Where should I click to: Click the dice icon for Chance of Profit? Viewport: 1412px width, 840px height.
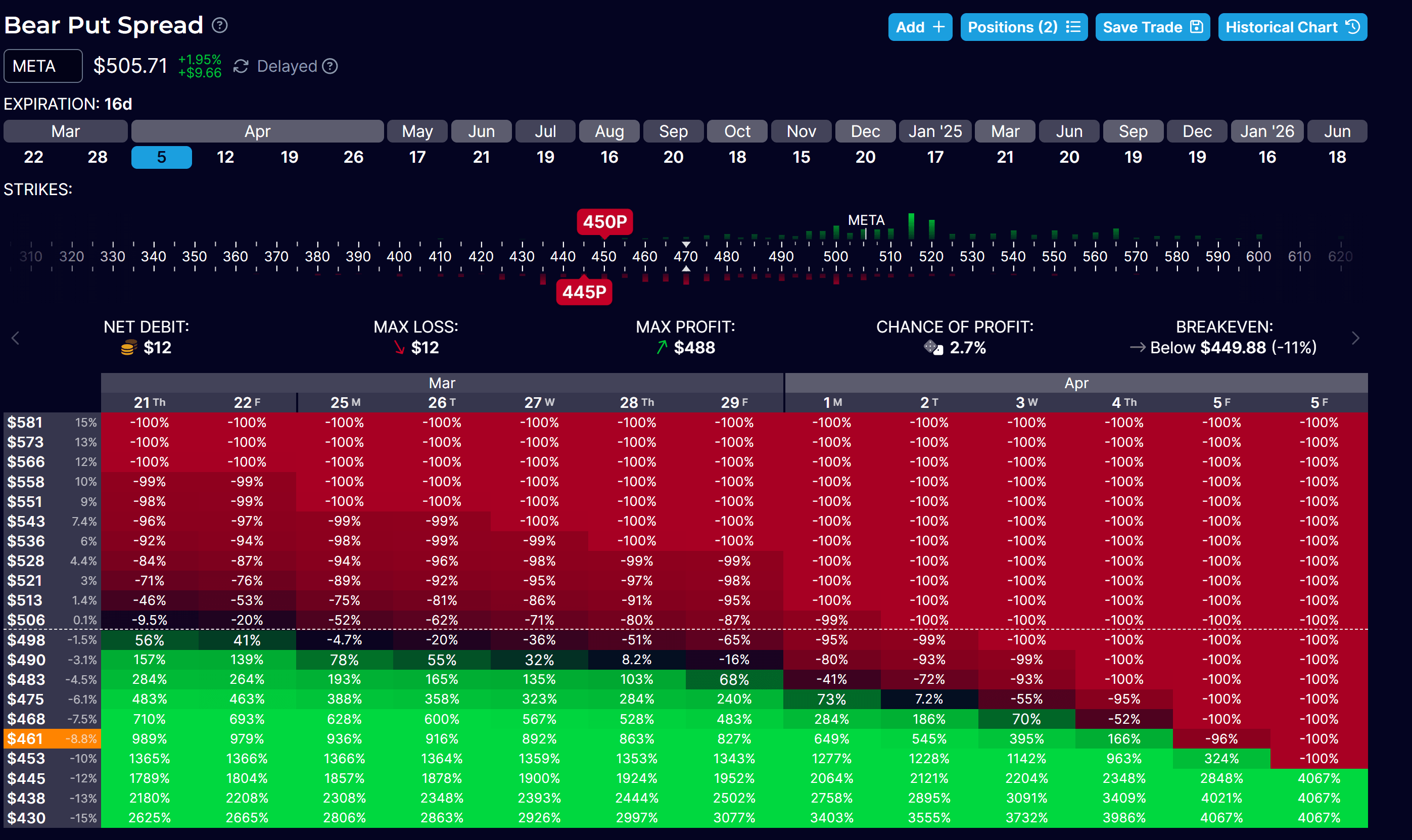(933, 347)
